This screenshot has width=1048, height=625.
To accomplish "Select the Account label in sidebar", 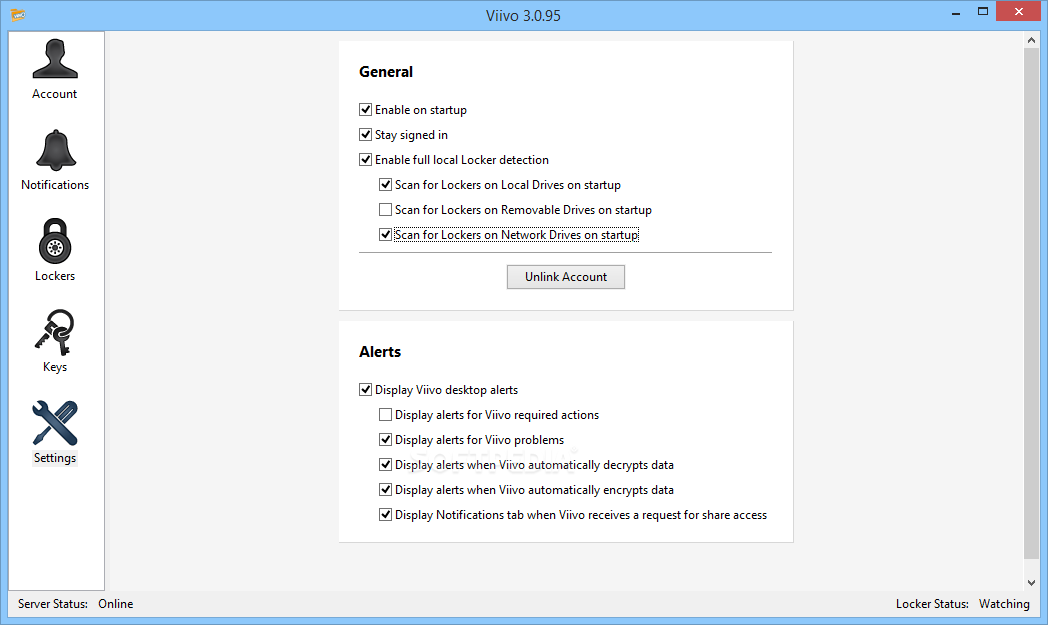I will (55, 94).
